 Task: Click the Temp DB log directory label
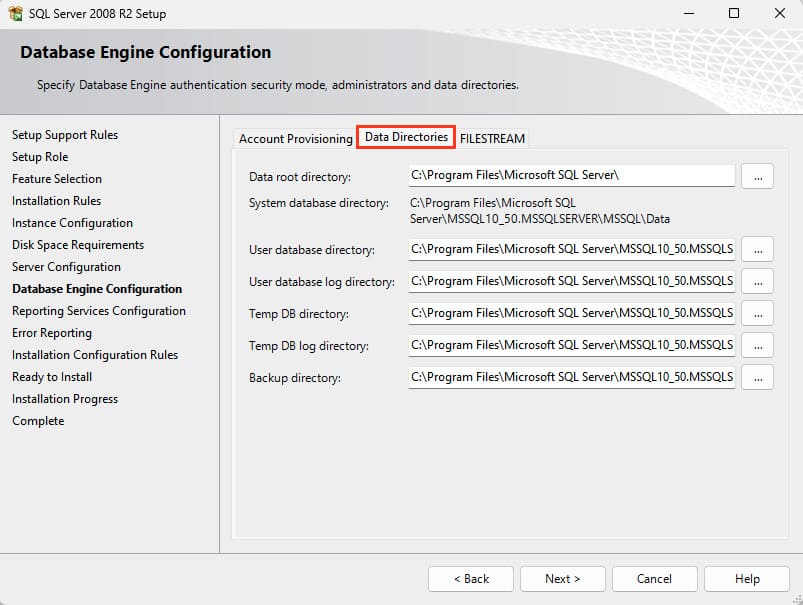309,346
